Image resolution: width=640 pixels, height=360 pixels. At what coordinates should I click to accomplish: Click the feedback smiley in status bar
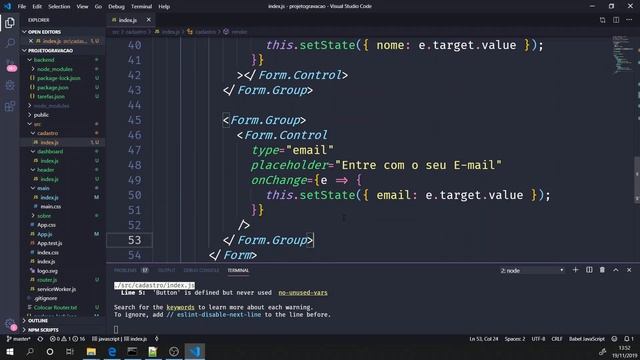click(x=614, y=339)
